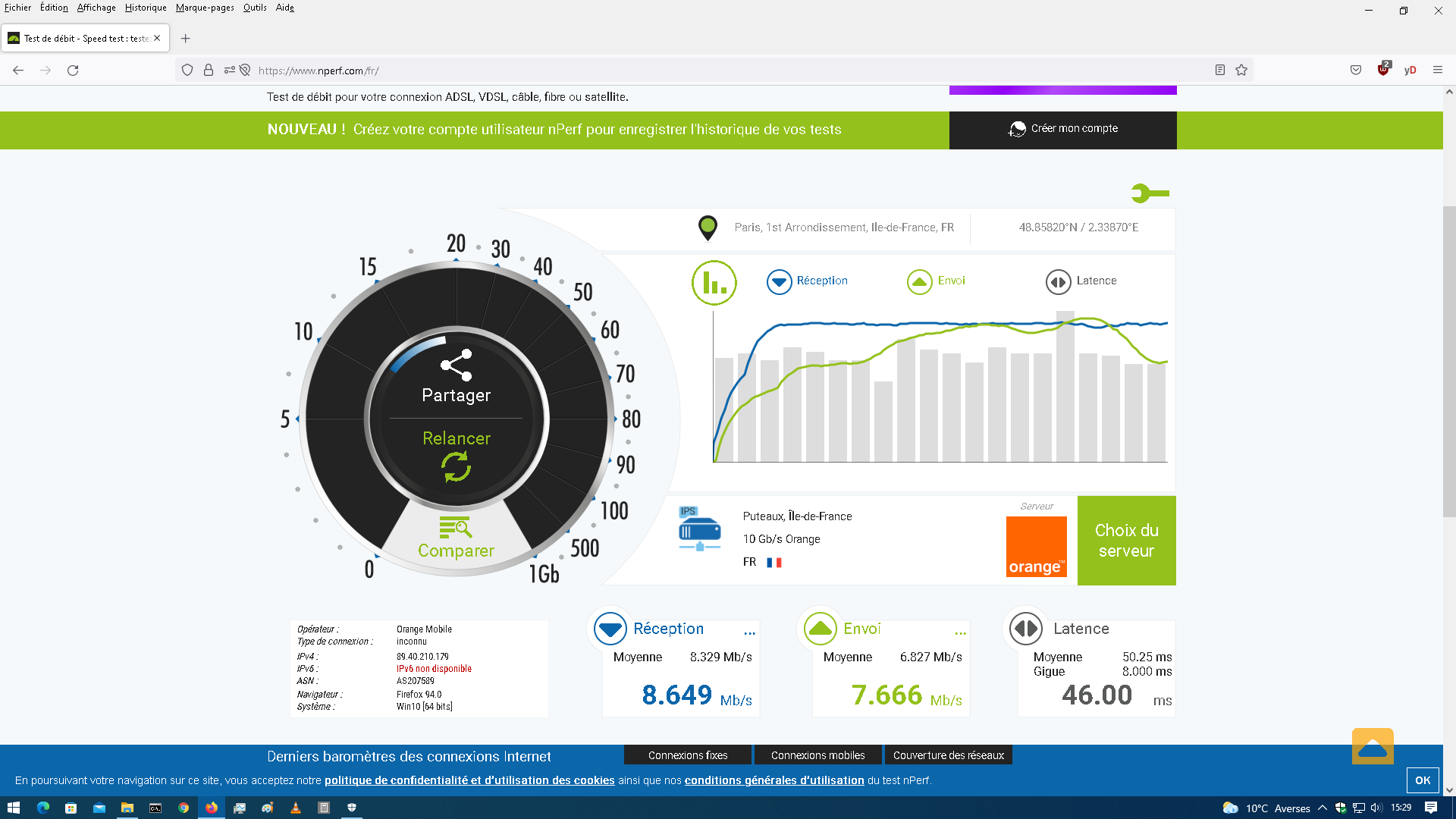Toggle Envoi curve on graph
The height and width of the screenshot is (819, 1456).
pos(919,281)
